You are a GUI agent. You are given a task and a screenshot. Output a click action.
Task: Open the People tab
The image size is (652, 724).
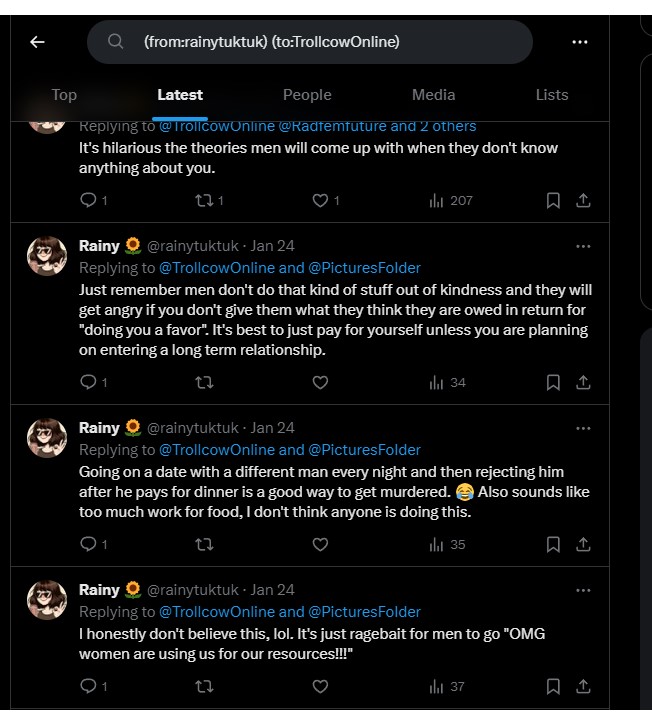[307, 95]
